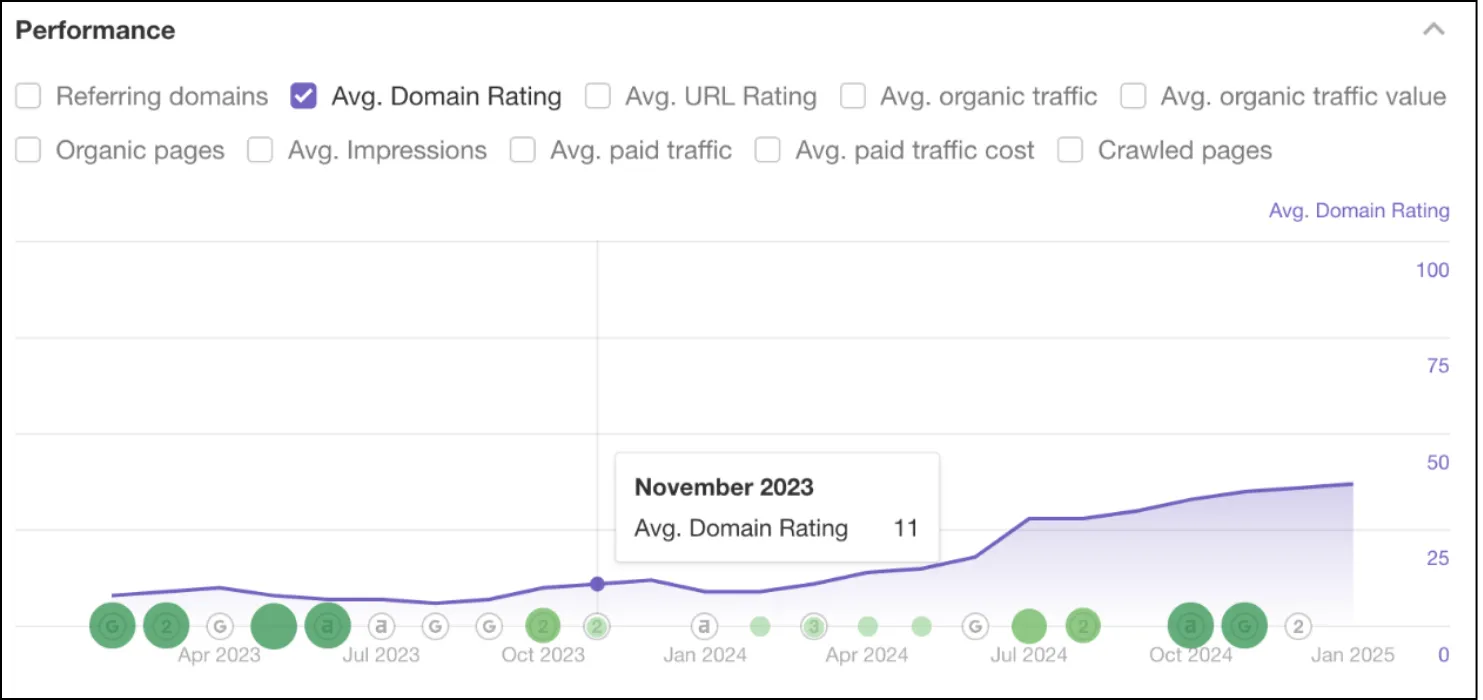The width and height of the screenshot is (1483, 700).
Task: Click the Jan 2024 axis label
Action: (x=705, y=656)
